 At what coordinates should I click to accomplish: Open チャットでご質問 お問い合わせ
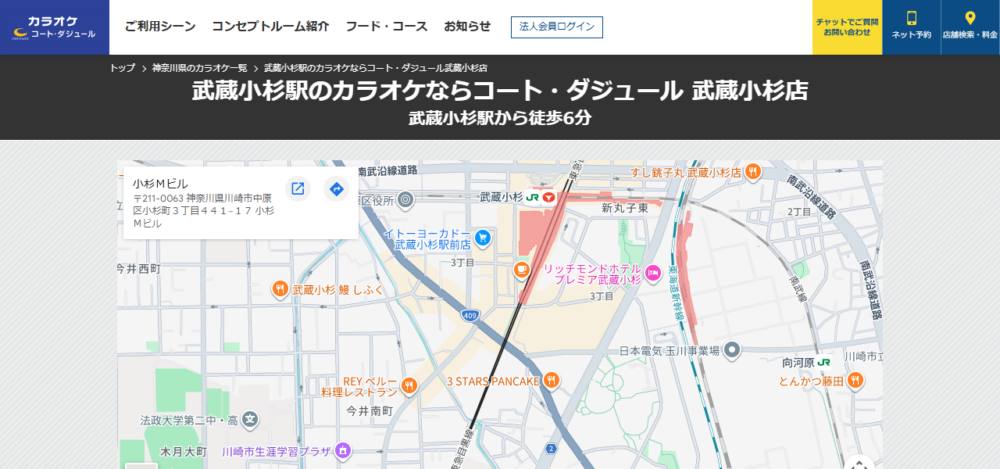tap(847, 27)
